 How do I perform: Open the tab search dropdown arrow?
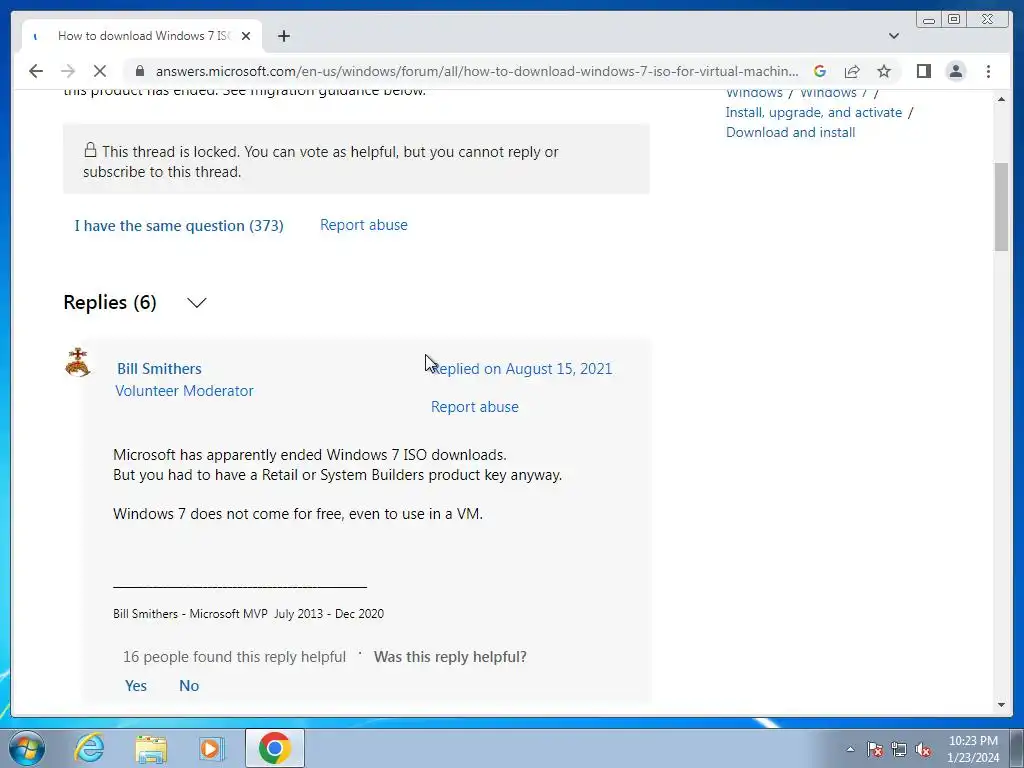click(893, 36)
